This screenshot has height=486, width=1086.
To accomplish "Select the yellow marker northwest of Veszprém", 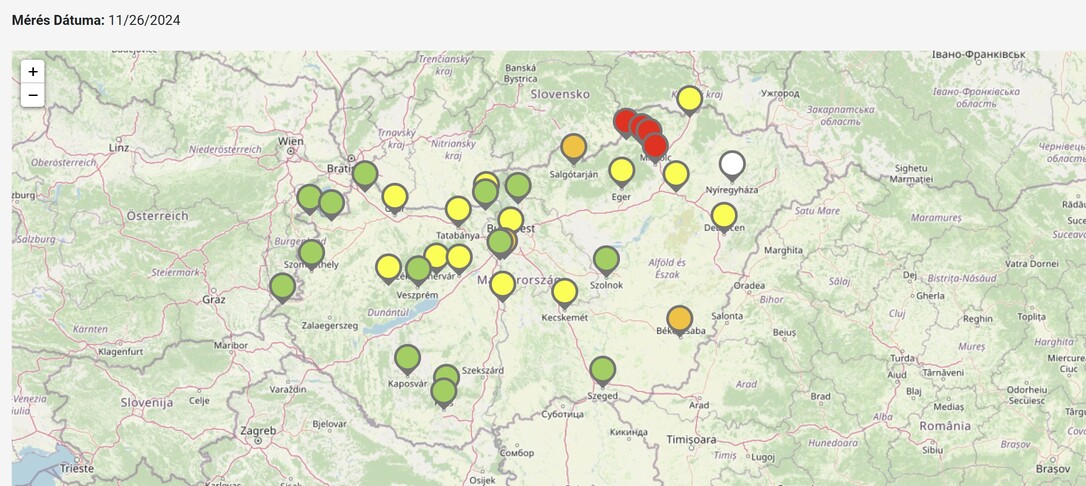I will click(388, 270).
